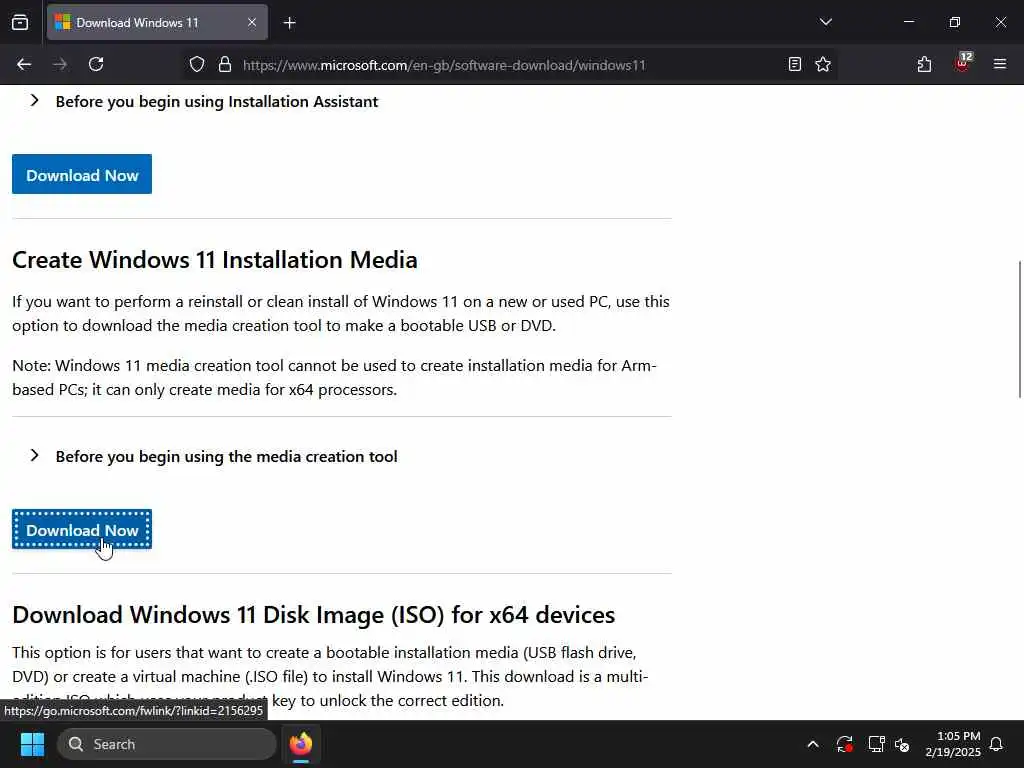Click the Create Windows 11 Installation Media heading

[x=215, y=260]
